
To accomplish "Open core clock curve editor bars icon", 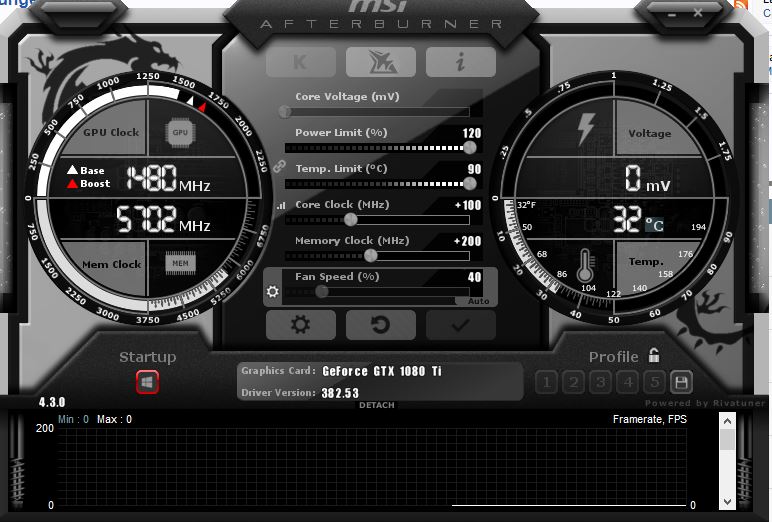I will tap(281, 206).
